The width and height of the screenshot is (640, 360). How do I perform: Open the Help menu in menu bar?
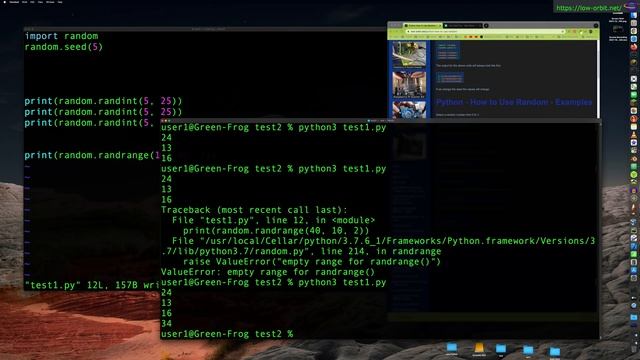pos(60,2)
